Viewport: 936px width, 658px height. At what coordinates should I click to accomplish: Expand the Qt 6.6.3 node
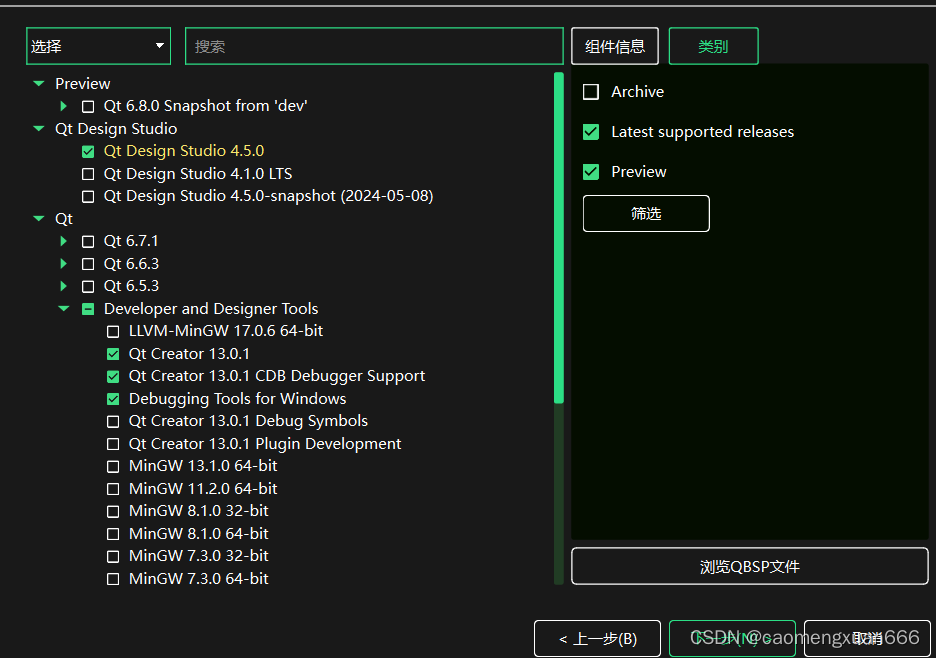63,263
